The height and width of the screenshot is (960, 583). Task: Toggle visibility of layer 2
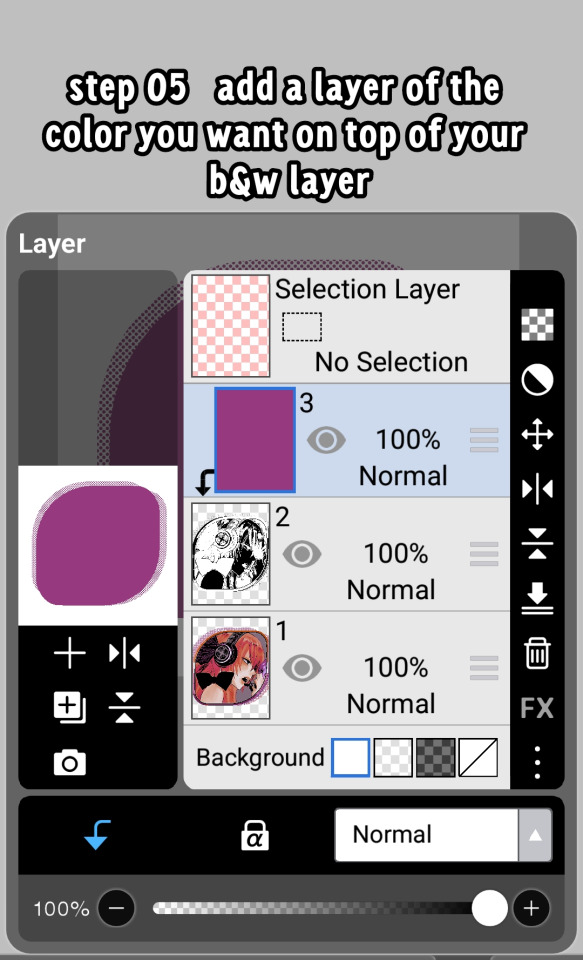(301, 554)
